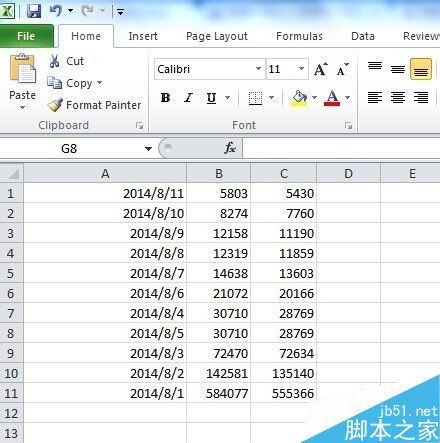Toggle Italic formatting
Viewport: 440px width, 443px height.
[188, 98]
